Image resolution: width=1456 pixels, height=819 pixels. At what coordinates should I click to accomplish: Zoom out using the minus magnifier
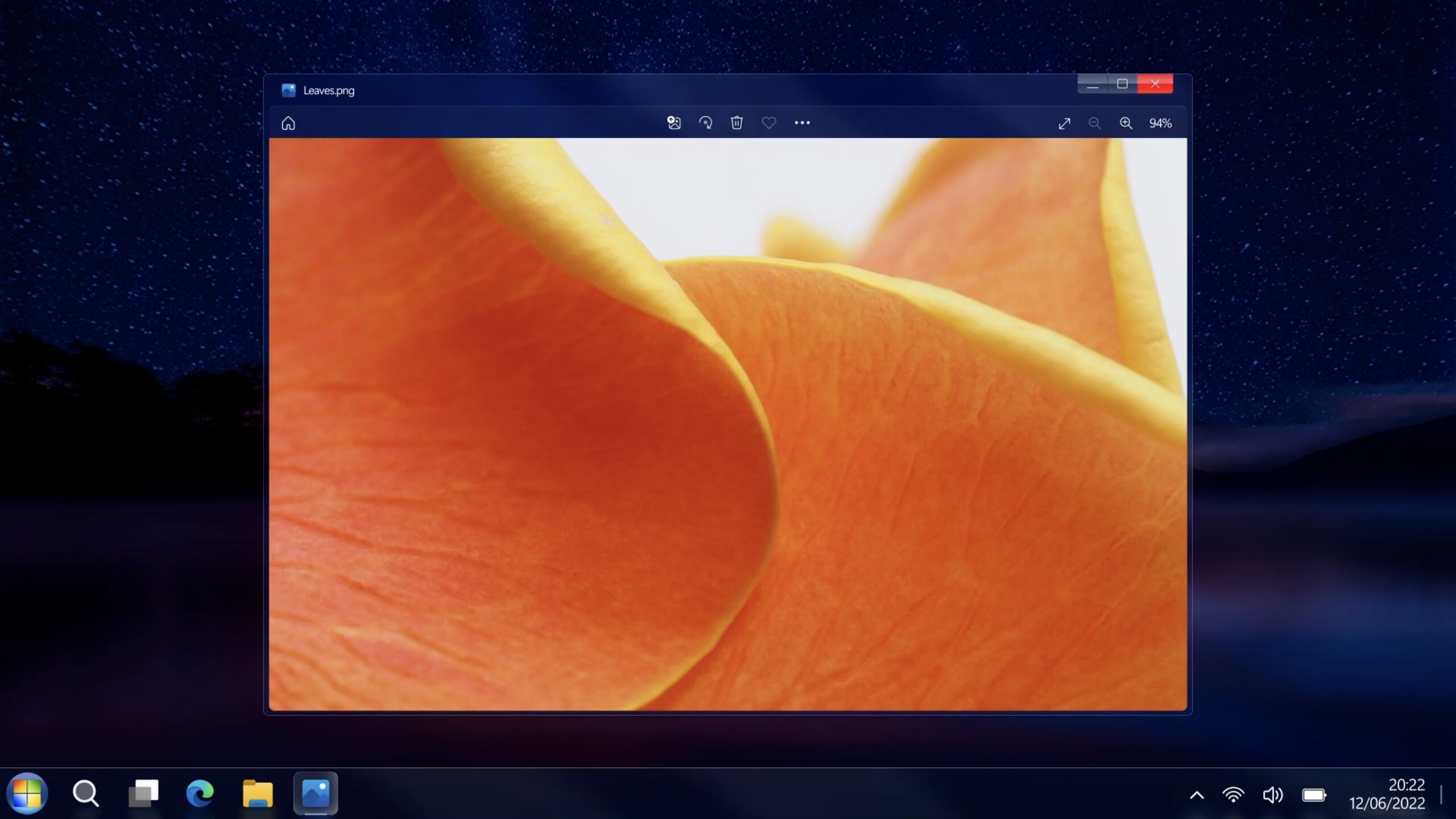tap(1094, 123)
